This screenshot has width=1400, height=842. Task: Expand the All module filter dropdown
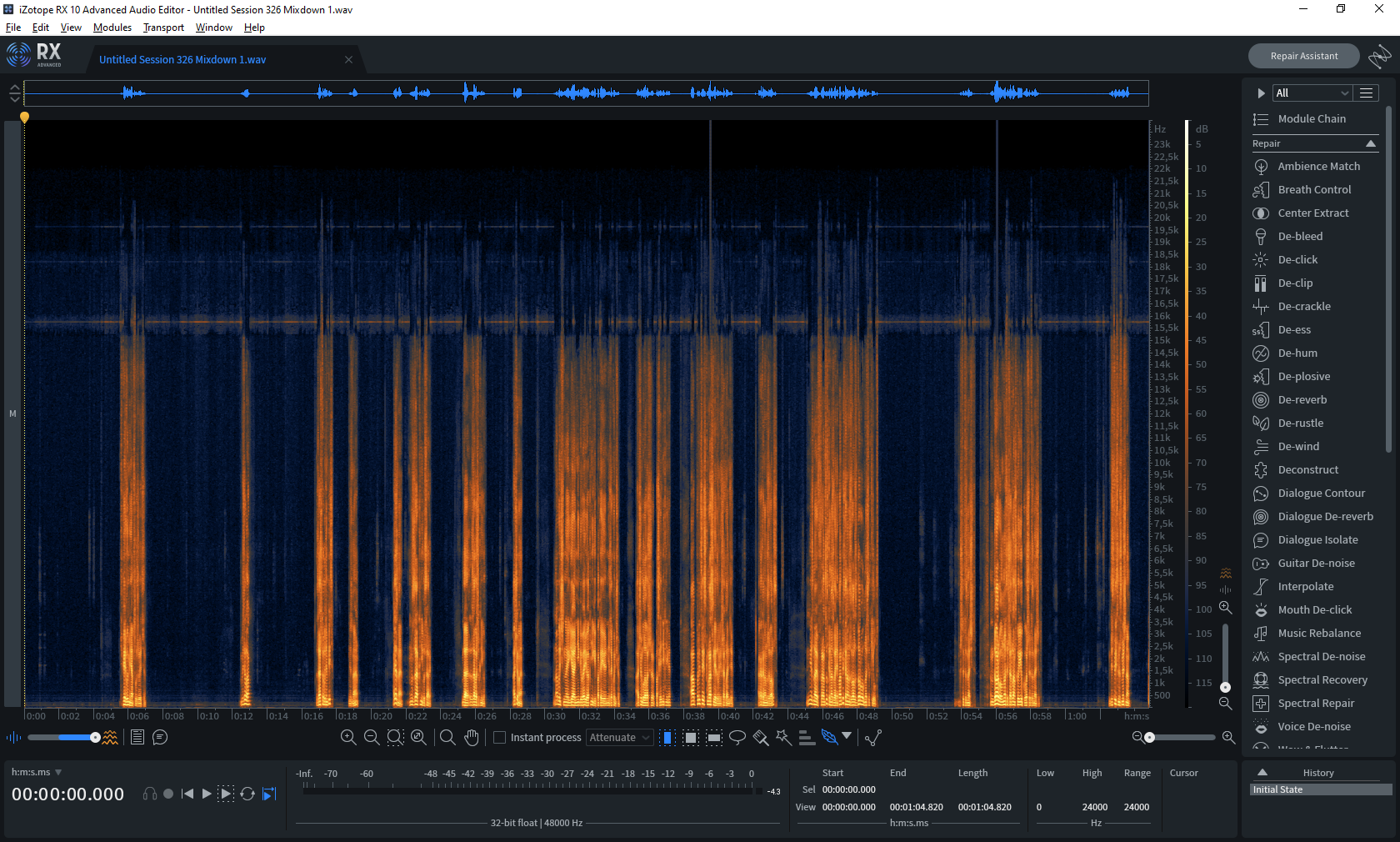coord(1312,93)
